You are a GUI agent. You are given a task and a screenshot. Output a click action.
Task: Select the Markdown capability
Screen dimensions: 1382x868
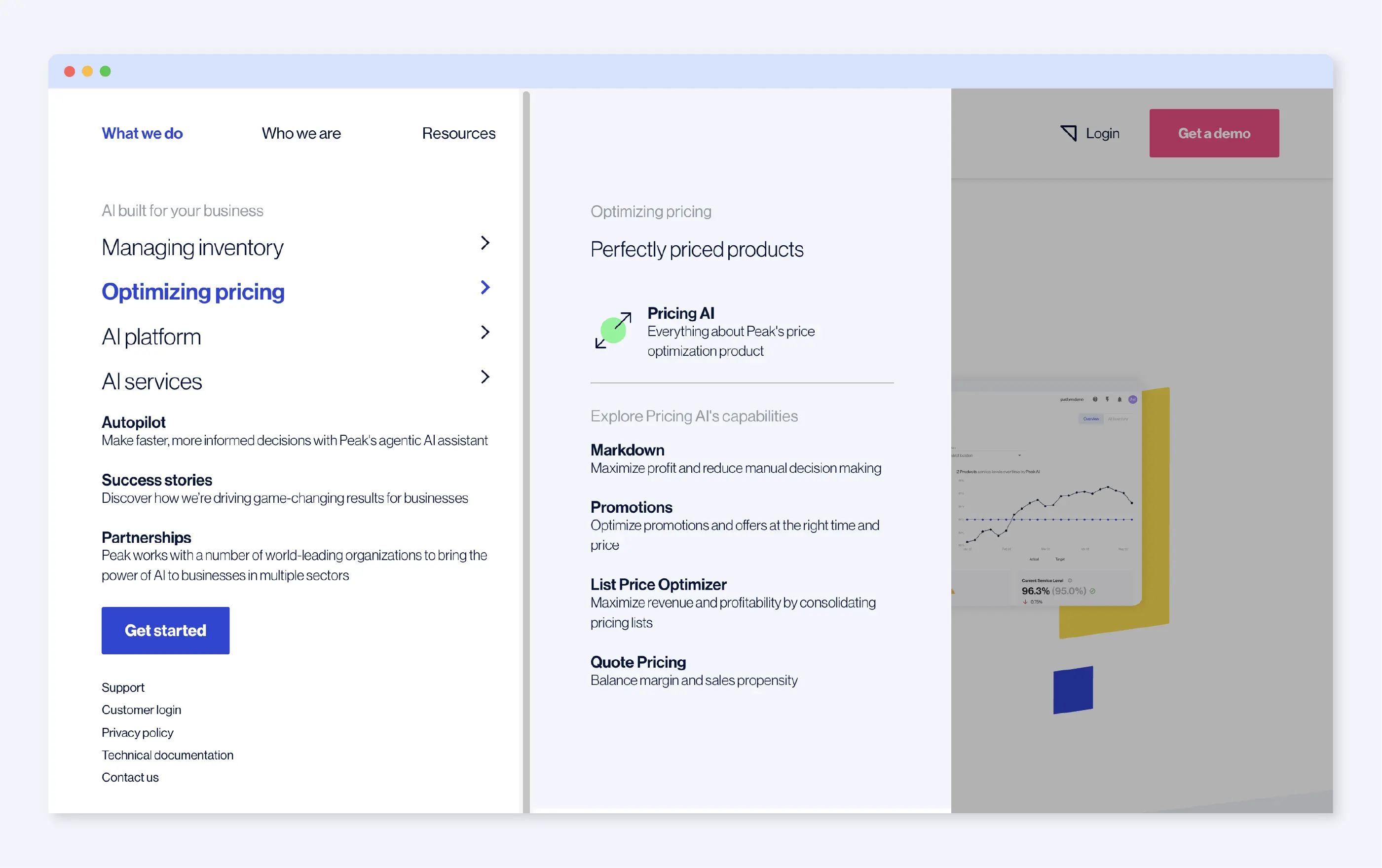coord(627,450)
